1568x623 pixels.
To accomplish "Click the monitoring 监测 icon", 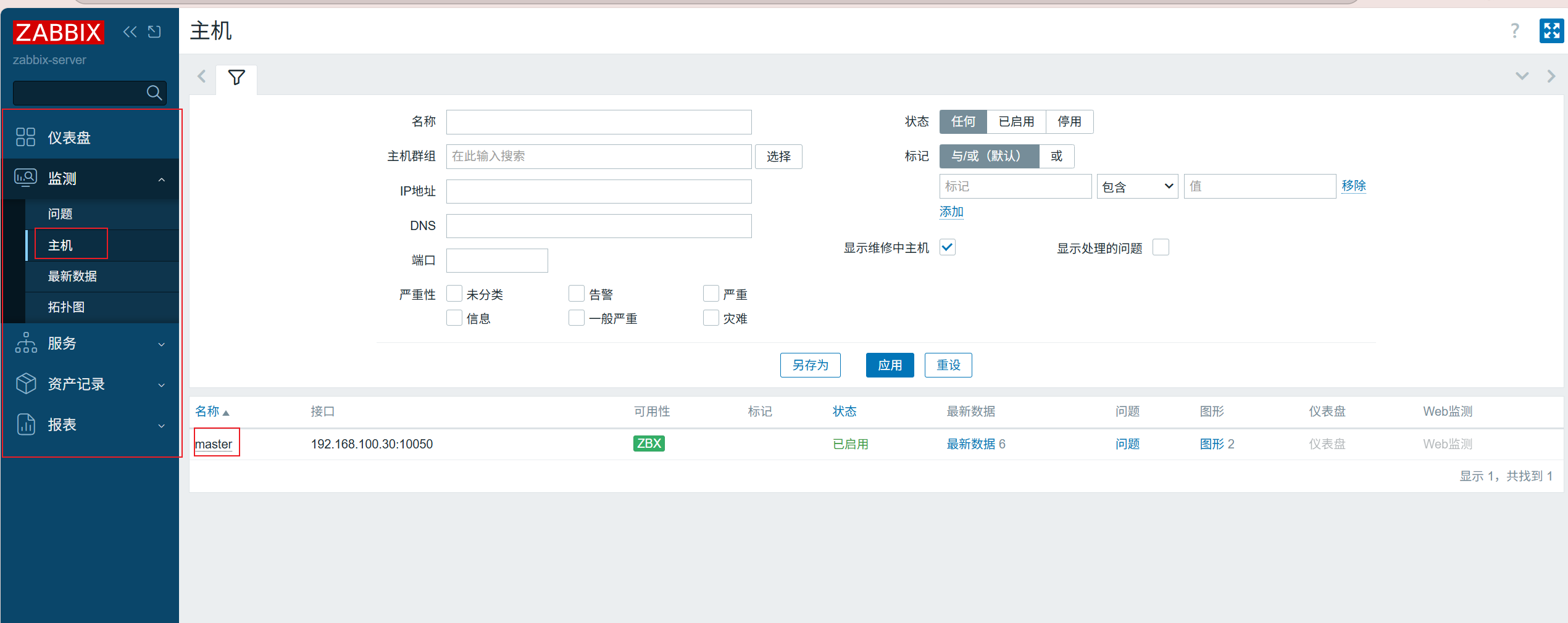I will 26,178.
